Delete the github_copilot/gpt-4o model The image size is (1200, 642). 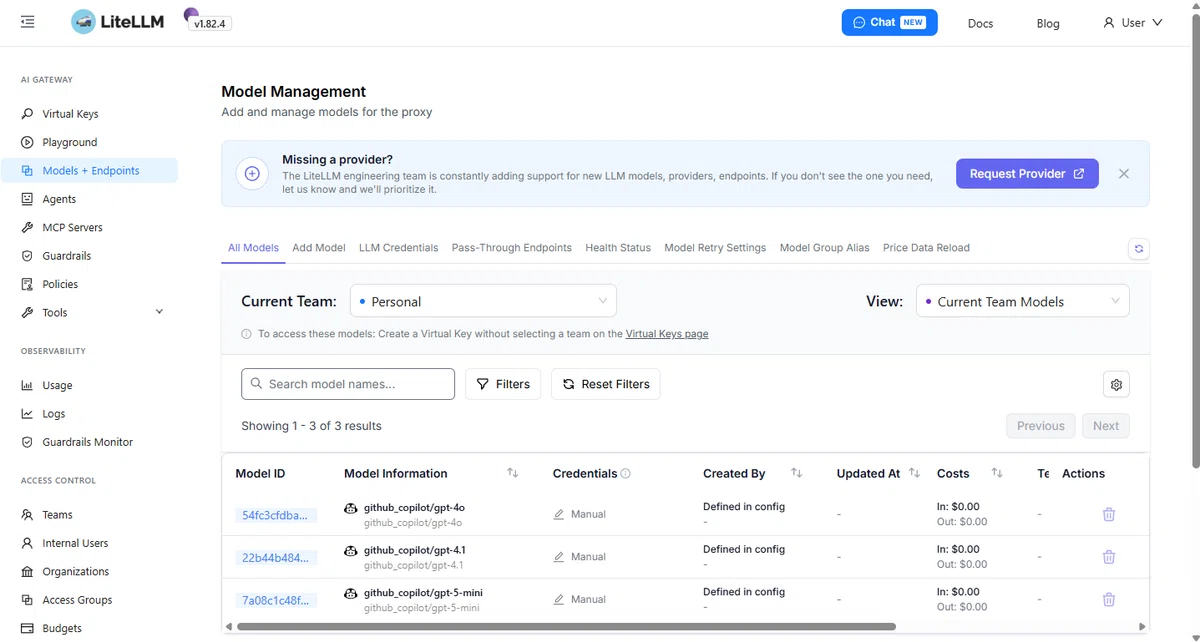point(1108,514)
